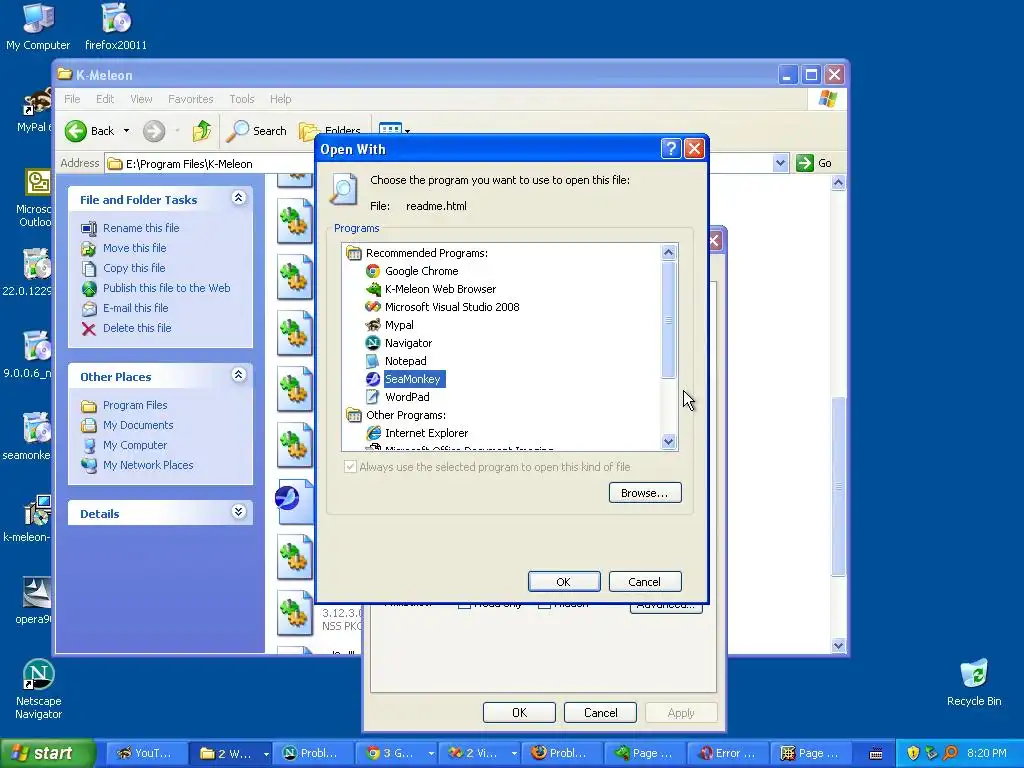Click the program list scroll-down arrow

pyautogui.click(x=668, y=441)
